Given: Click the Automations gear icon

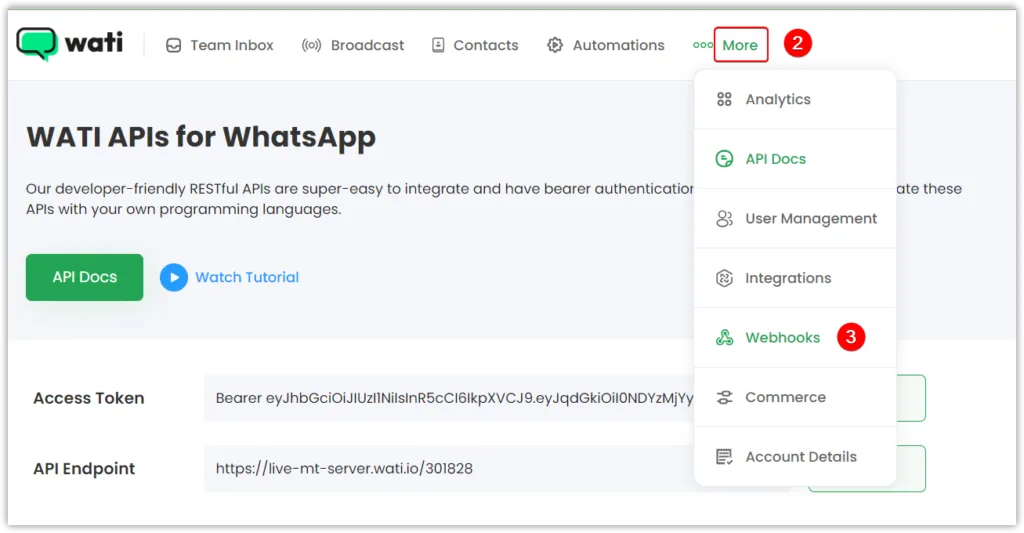Looking at the screenshot, I should [555, 45].
